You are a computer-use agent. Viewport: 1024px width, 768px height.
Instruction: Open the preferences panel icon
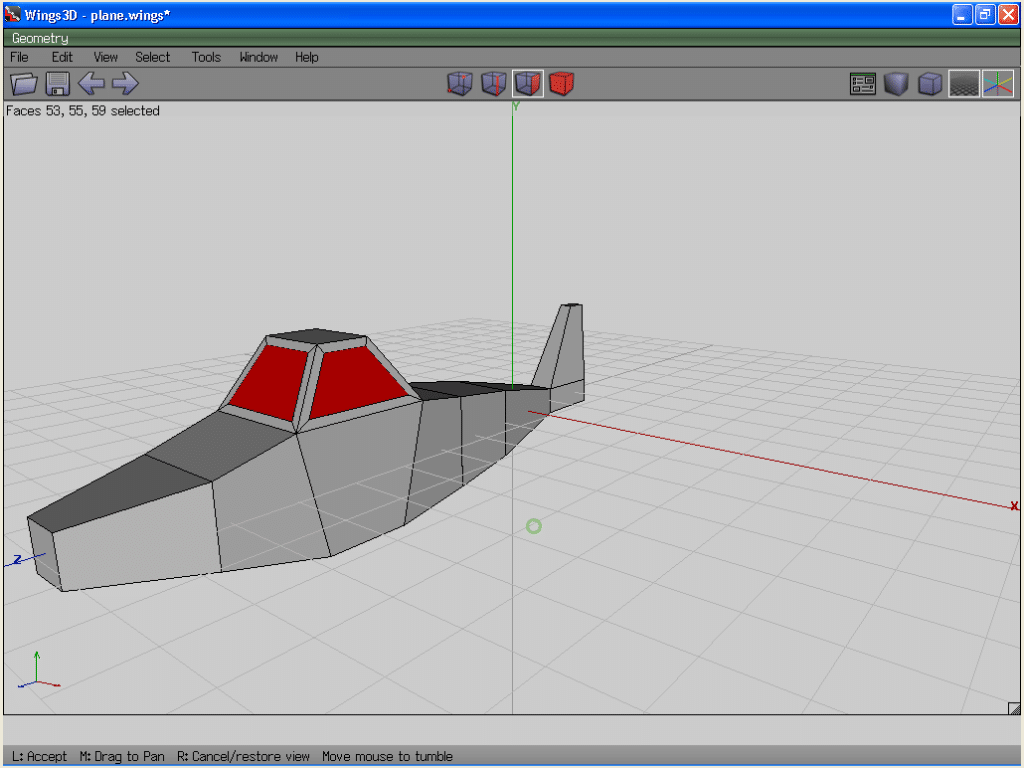862,84
